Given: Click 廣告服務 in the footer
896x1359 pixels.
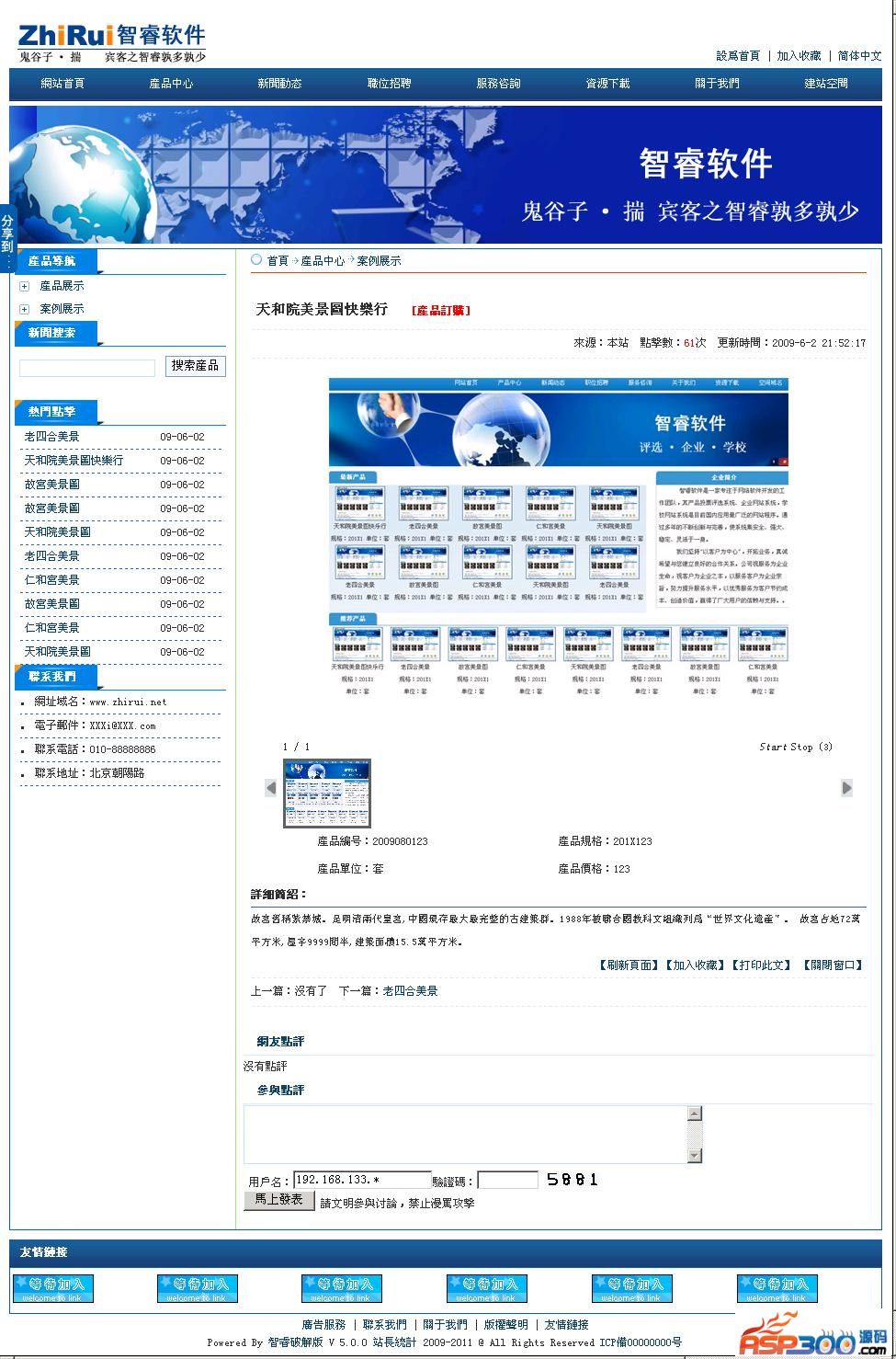Looking at the screenshot, I should click(323, 1325).
